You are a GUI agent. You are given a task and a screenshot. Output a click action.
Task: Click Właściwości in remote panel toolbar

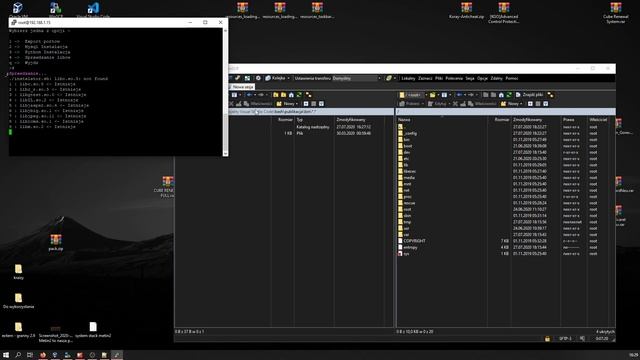coord(482,104)
